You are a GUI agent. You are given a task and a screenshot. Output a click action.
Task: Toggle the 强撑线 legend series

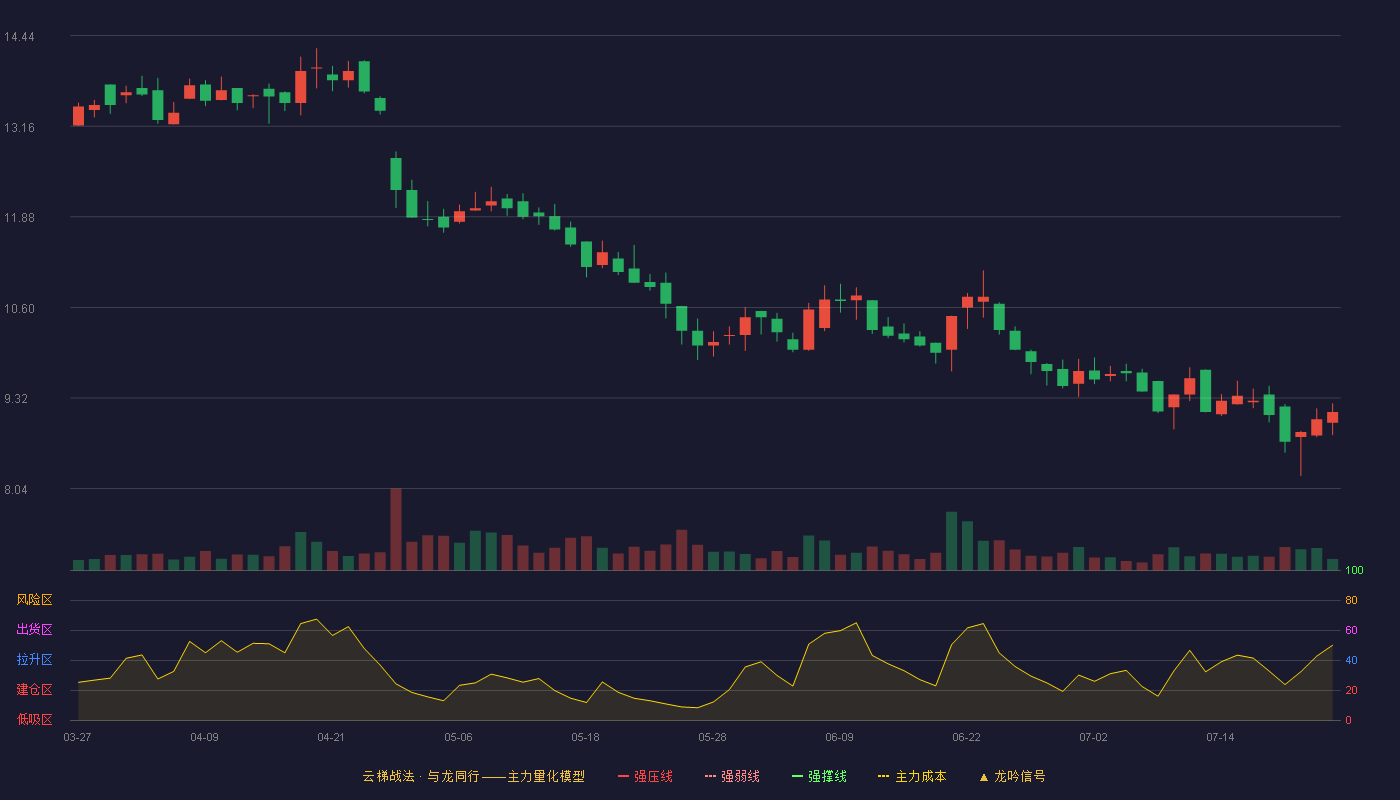click(819, 776)
